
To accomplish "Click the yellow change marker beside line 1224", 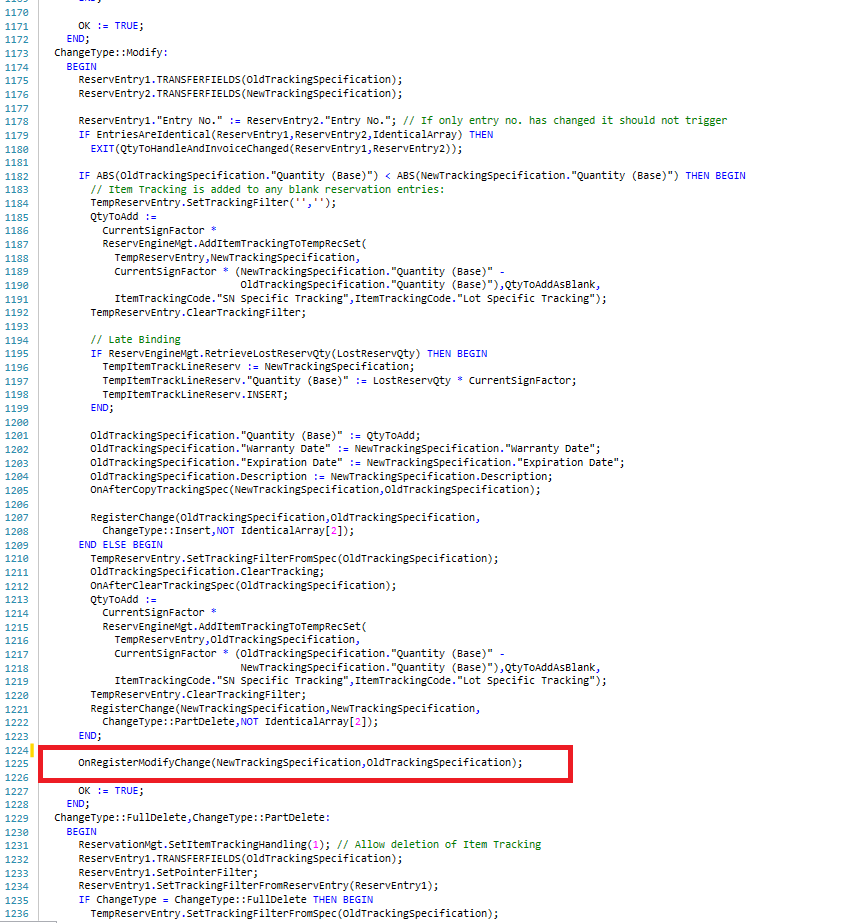I will click(32, 750).
